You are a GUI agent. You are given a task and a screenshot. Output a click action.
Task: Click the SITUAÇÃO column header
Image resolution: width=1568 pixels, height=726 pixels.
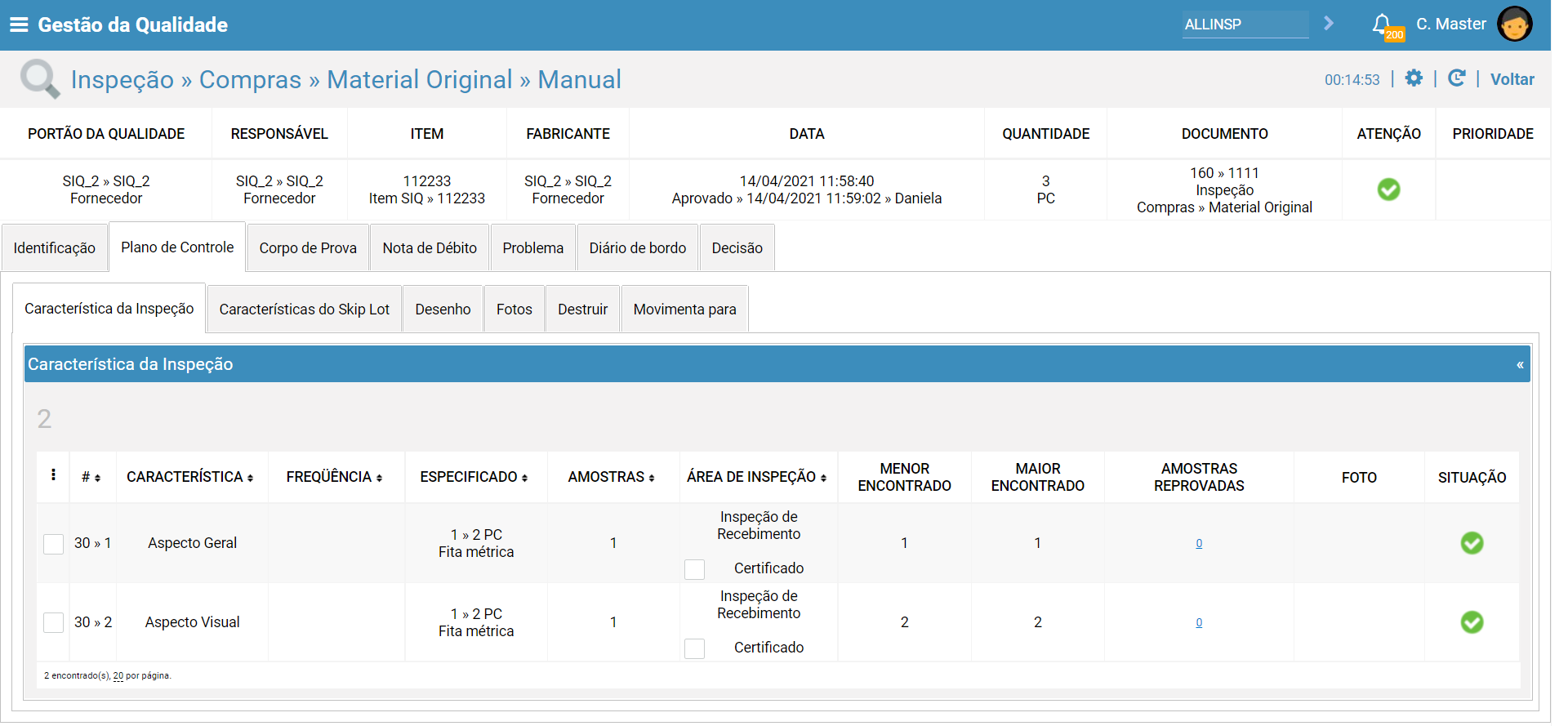point(1472,478)
